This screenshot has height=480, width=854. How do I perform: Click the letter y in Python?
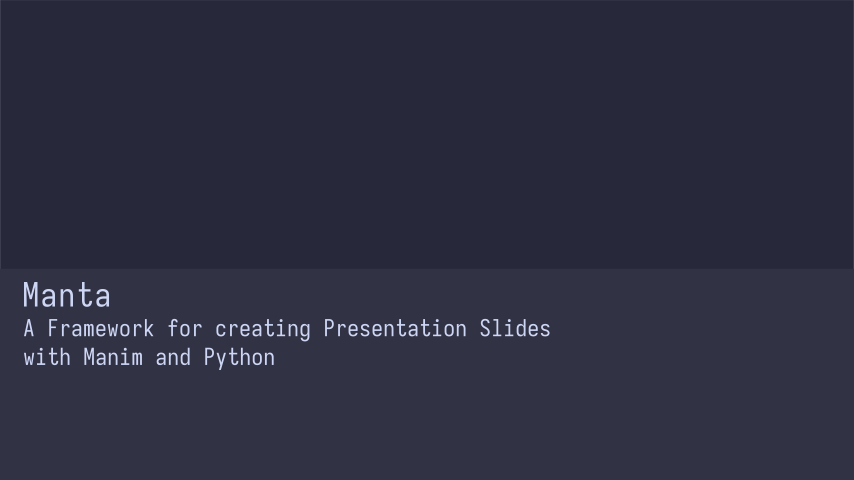tap(221, 361)
